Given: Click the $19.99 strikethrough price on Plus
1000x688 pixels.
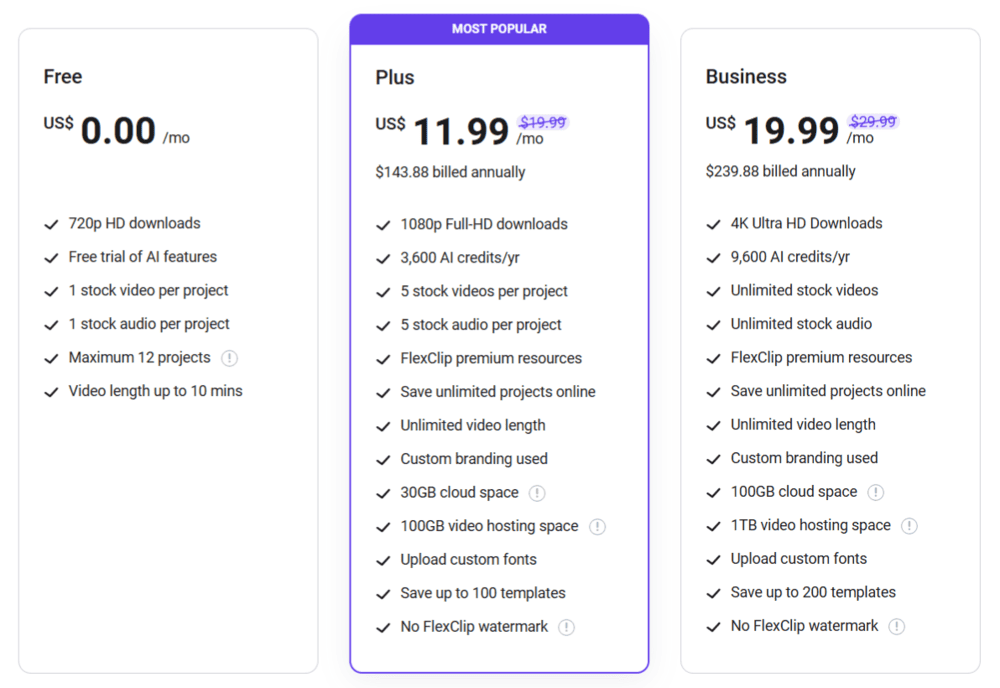Looking at the screenshot, I should click(542, 122).
